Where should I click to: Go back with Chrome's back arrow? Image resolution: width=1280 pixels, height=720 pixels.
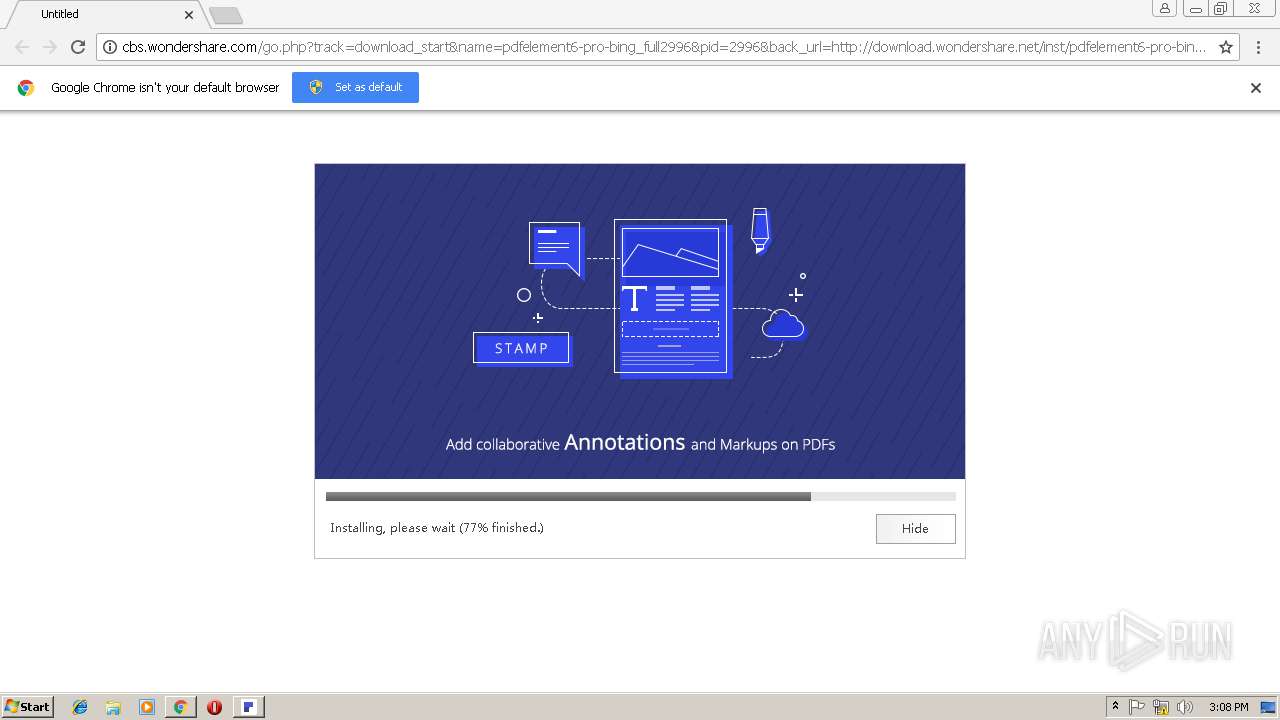click(22, 47)
